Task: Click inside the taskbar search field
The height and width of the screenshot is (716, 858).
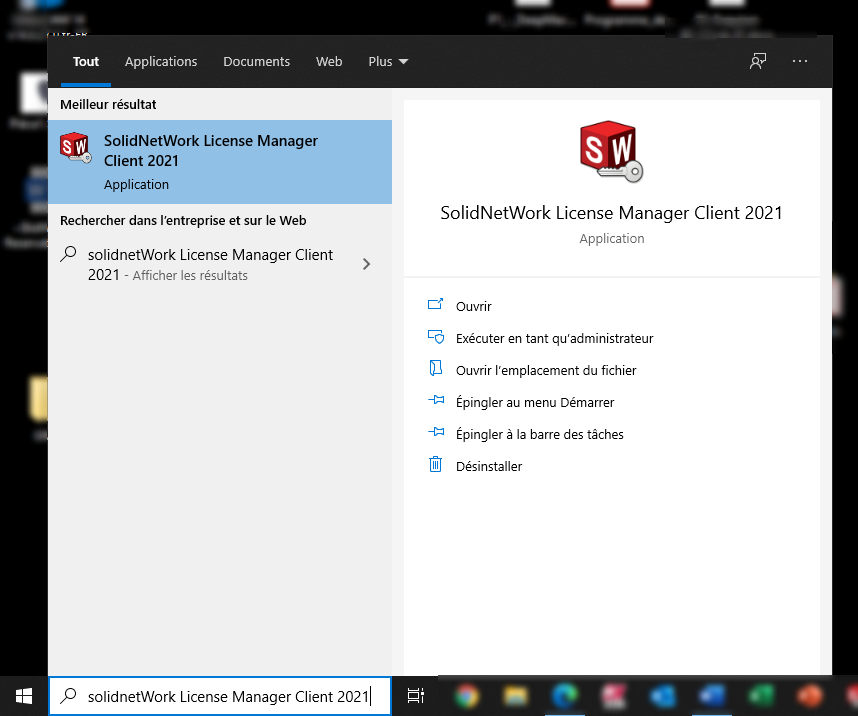Action: point(220,696)
